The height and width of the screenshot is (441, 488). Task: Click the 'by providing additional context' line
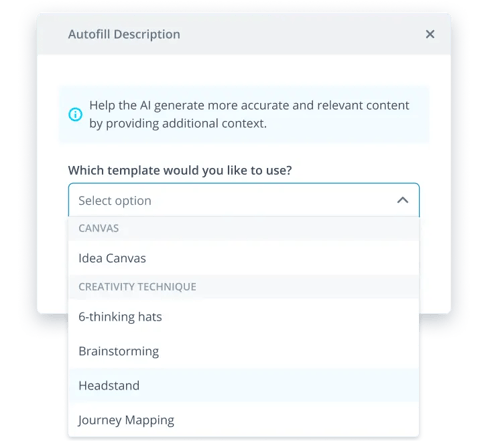pos(178,124)
